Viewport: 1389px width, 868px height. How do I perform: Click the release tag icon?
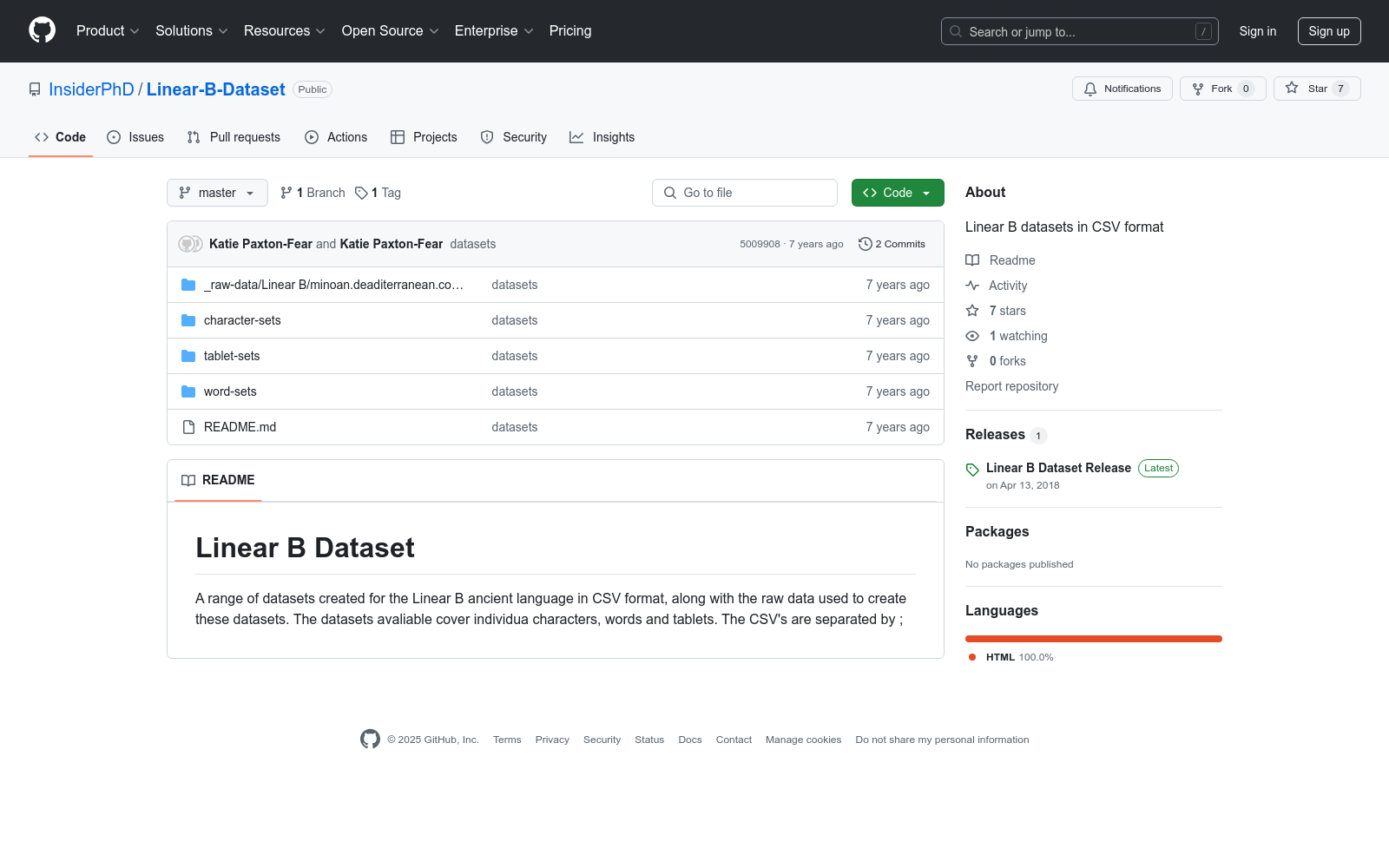pos(972,470)
